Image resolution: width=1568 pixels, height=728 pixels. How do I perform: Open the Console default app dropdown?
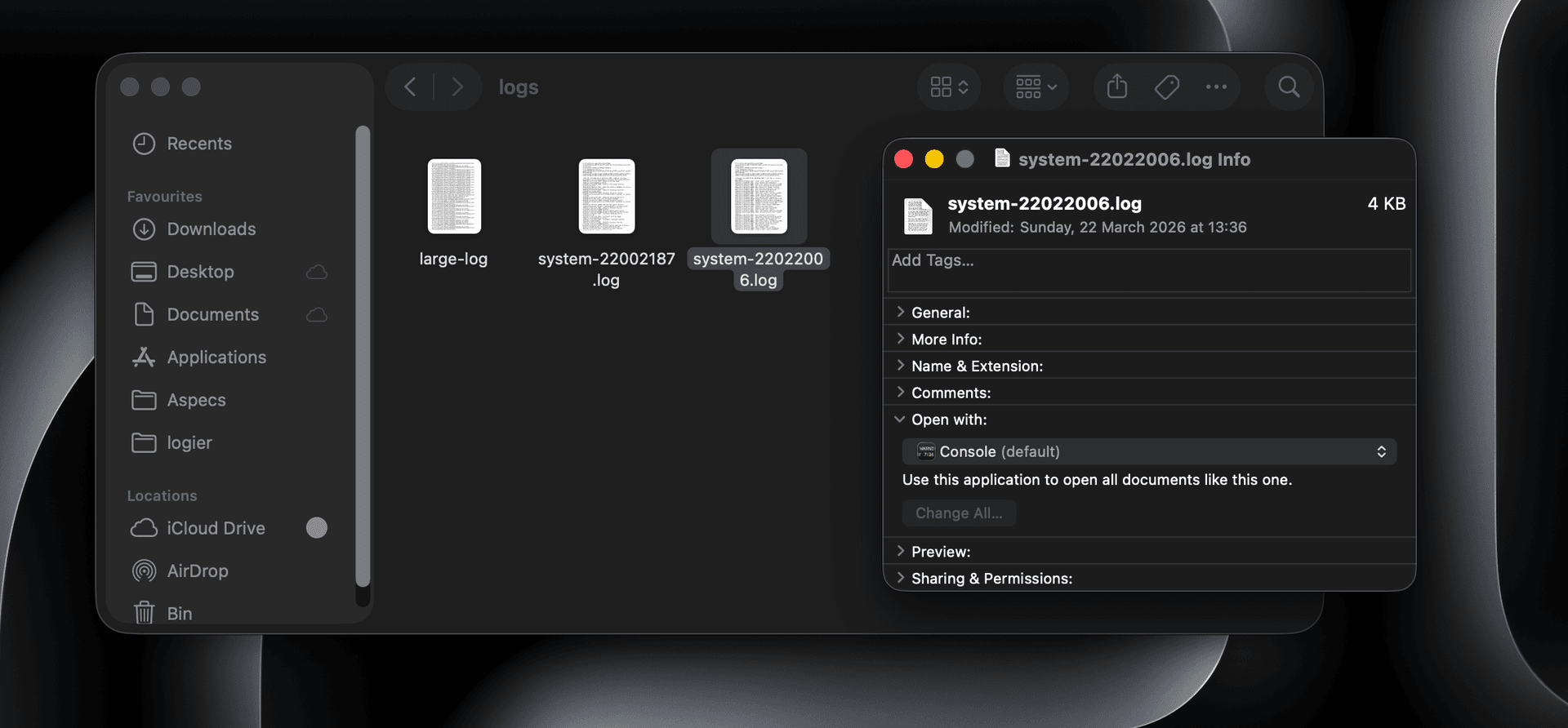point(1149,451)
